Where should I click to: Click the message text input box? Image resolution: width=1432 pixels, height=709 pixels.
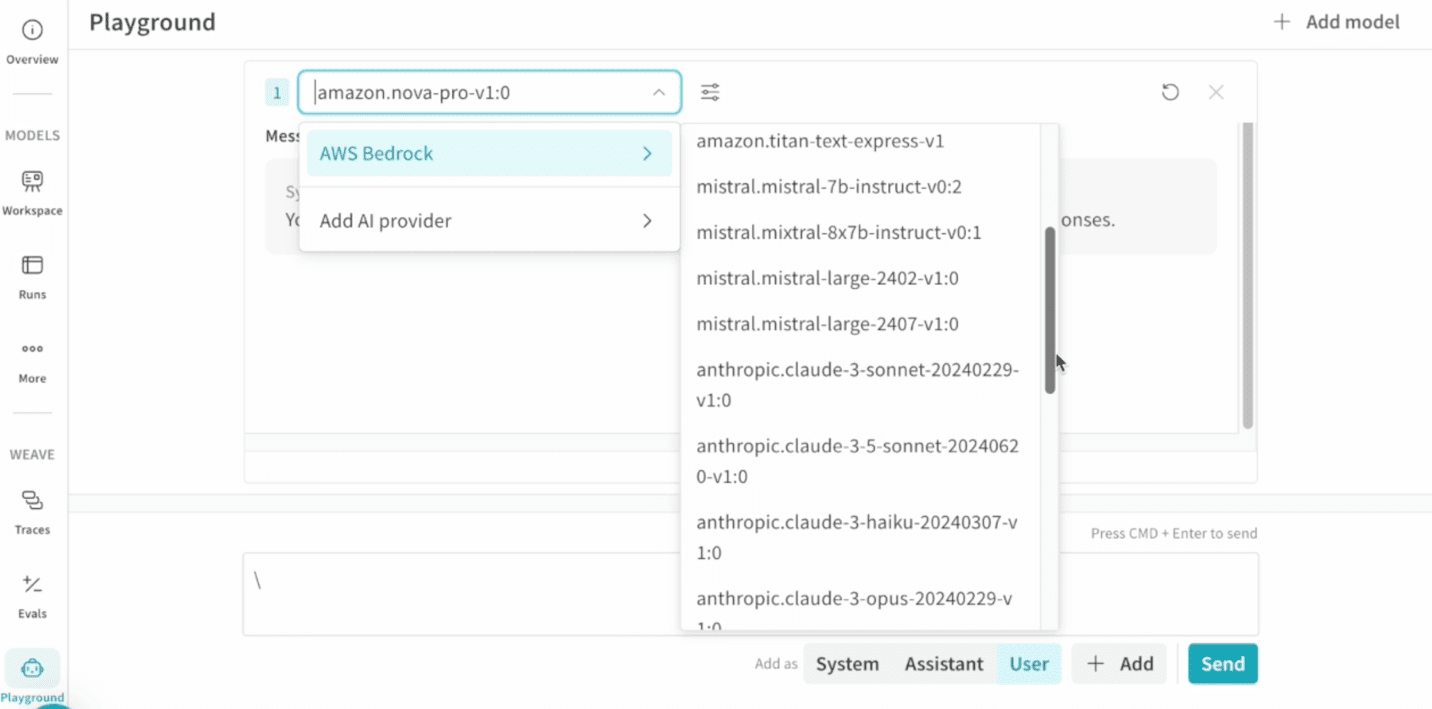460,593
